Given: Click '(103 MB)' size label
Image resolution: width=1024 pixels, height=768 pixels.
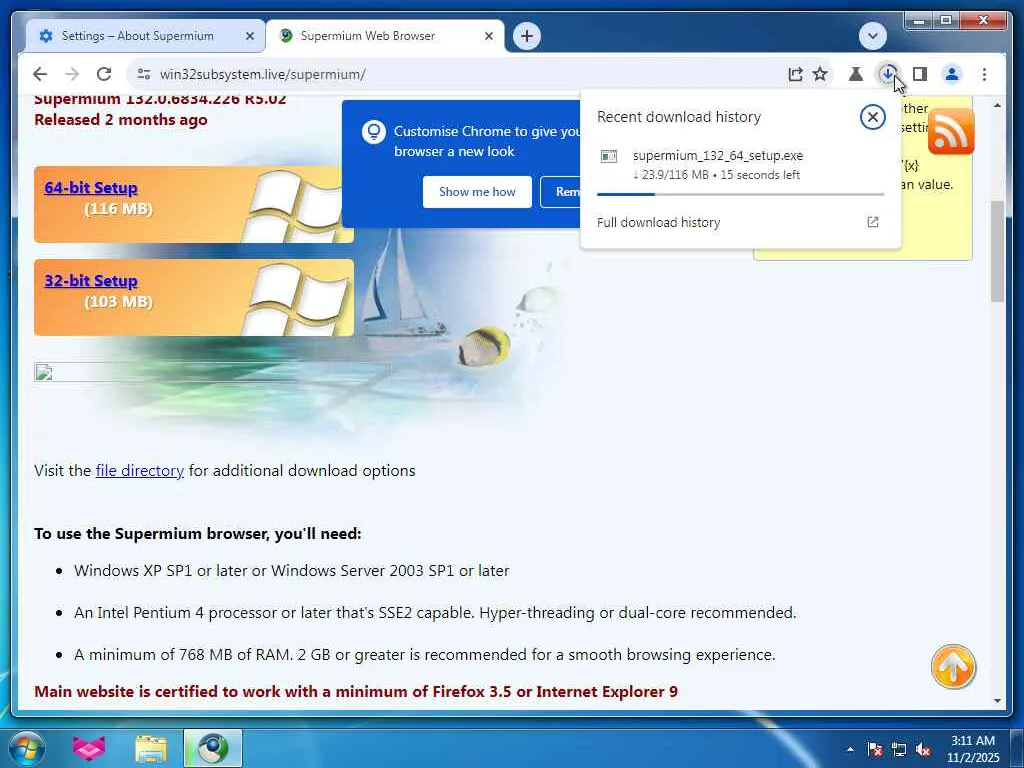Looking at the screenshot, I should (x=118, y=302).
